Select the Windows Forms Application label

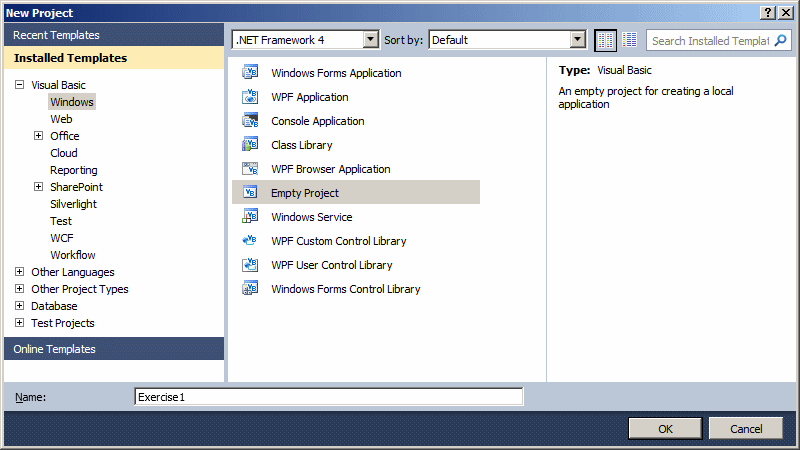(x=336, y=73)
